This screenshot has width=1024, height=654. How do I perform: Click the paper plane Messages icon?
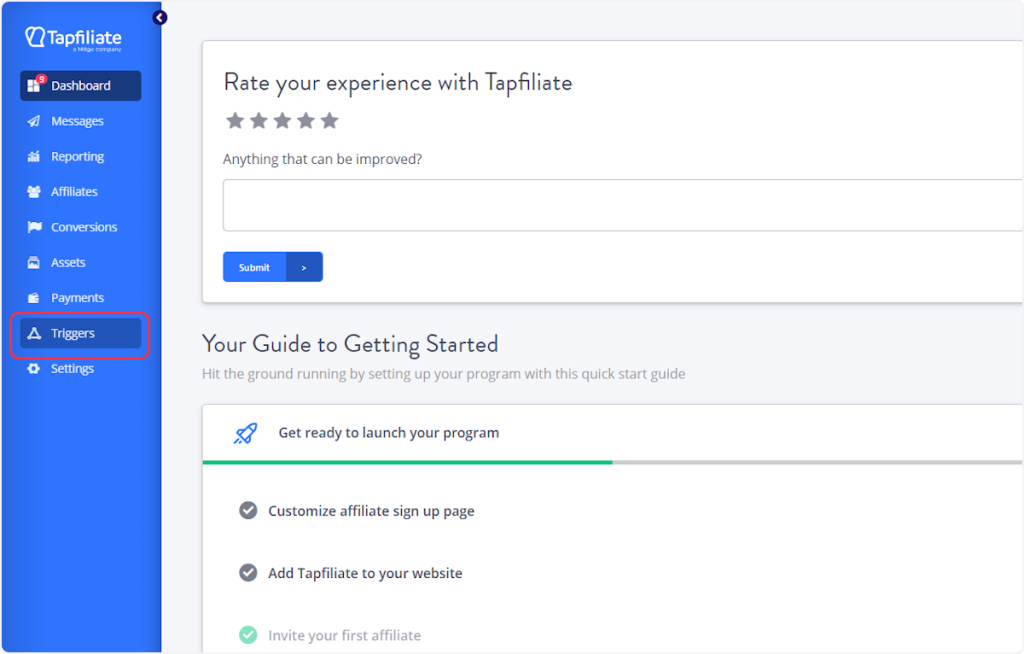(x=34, y=121)
